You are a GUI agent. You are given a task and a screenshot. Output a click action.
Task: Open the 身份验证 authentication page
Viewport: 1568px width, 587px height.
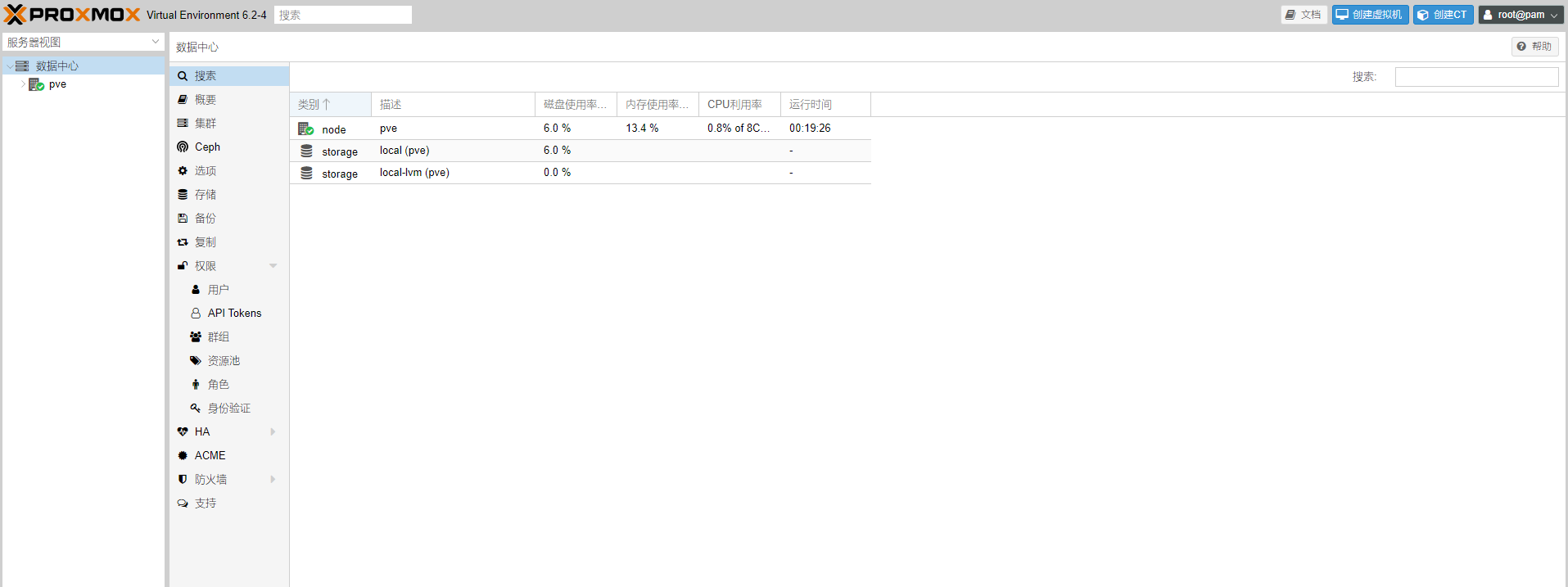(x=229, y=409)
